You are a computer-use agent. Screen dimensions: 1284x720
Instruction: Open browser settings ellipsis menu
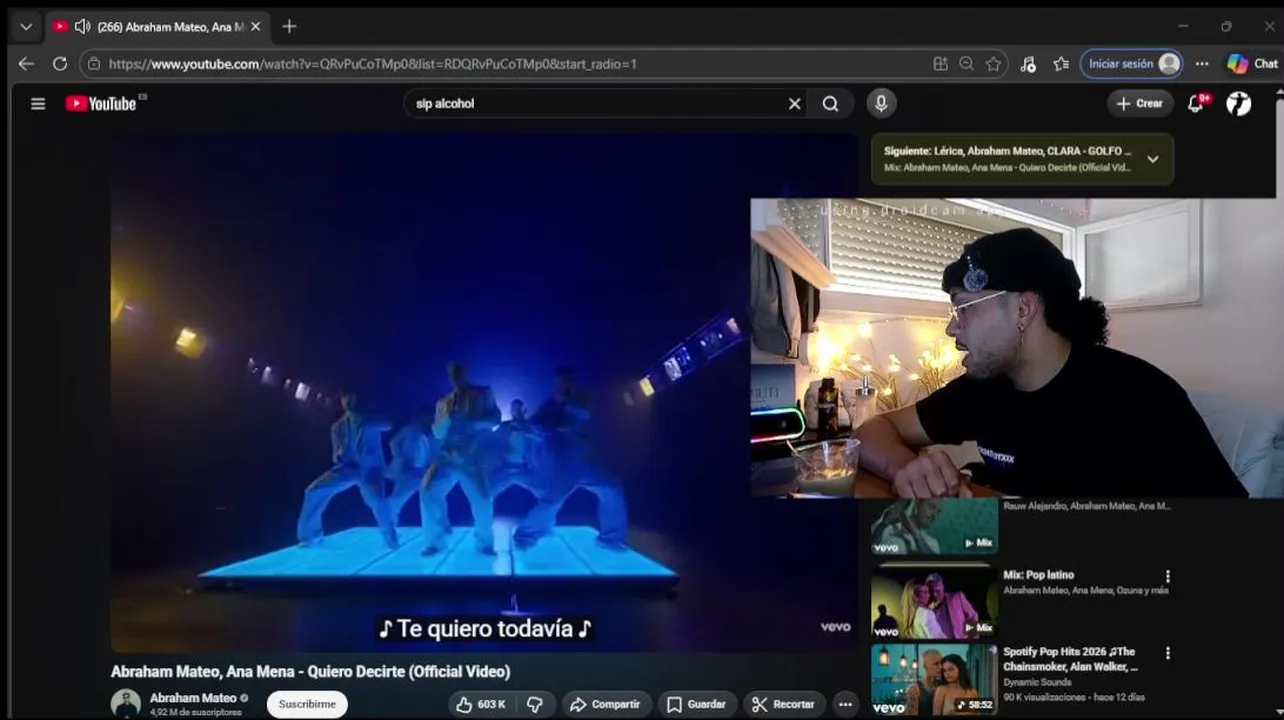click(x=1202, y=64)
